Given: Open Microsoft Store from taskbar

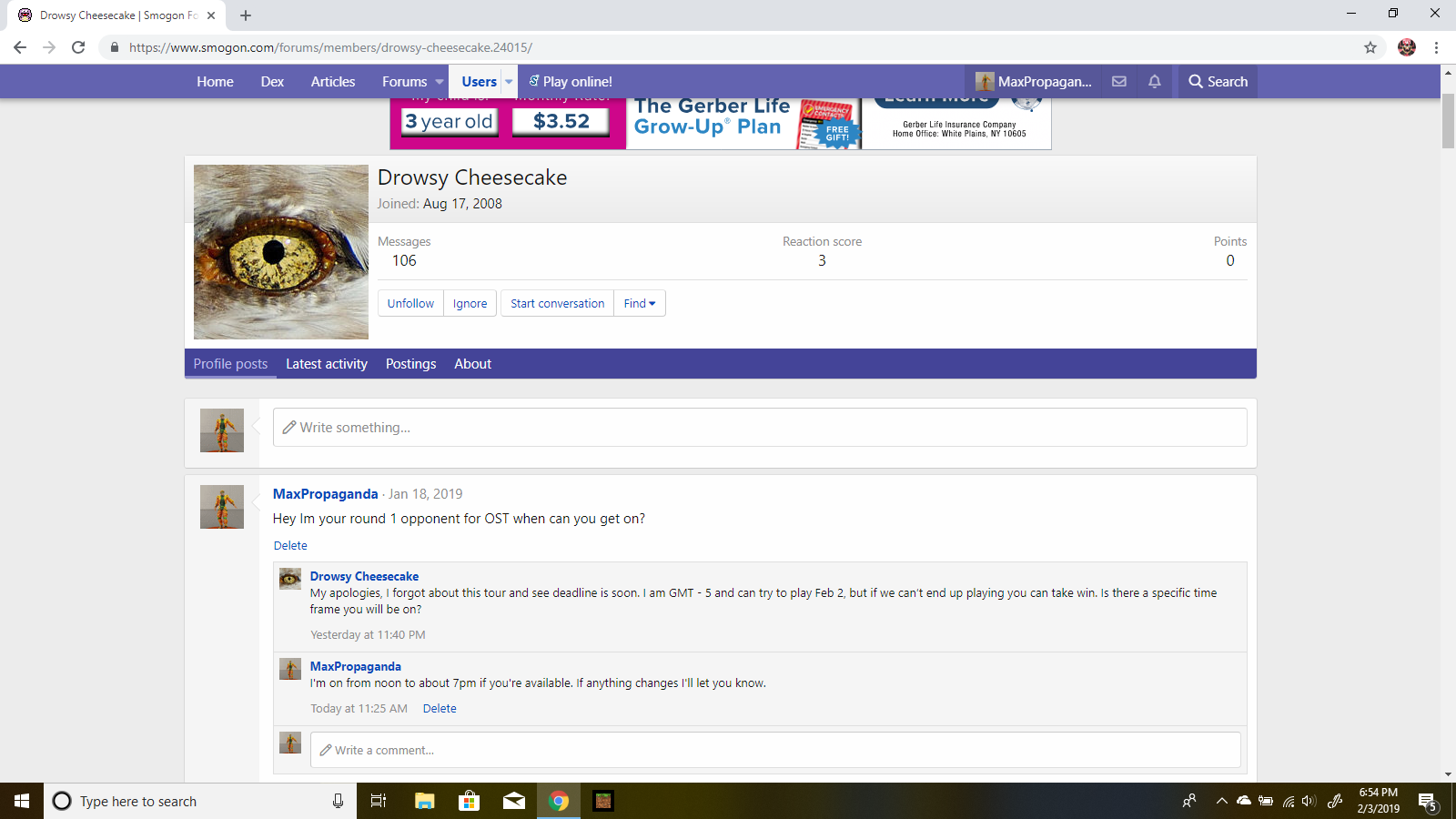Looking at the screenshot, I should [469, 801].
